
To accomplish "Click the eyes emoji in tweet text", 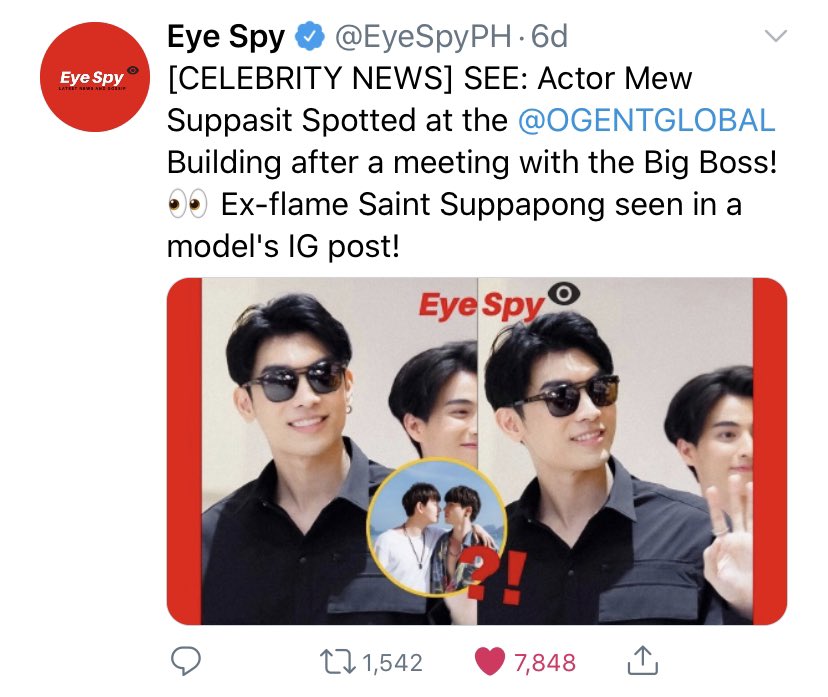I will pos(187,204).
